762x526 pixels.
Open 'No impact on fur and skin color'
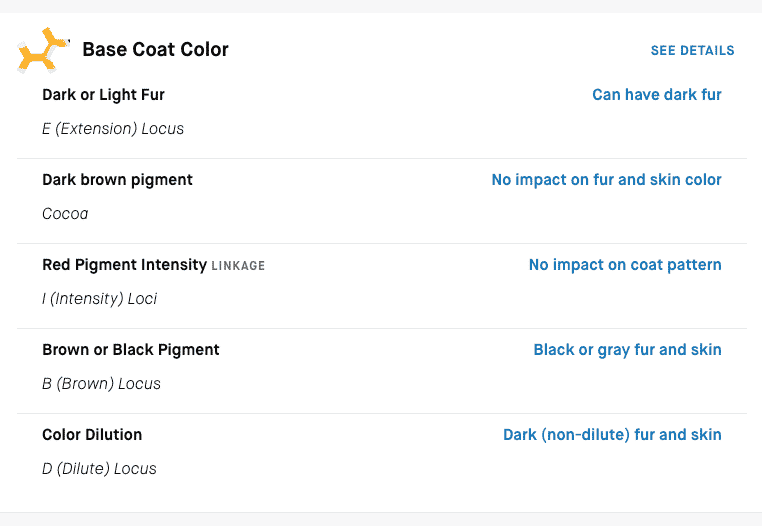click(606, 179)
